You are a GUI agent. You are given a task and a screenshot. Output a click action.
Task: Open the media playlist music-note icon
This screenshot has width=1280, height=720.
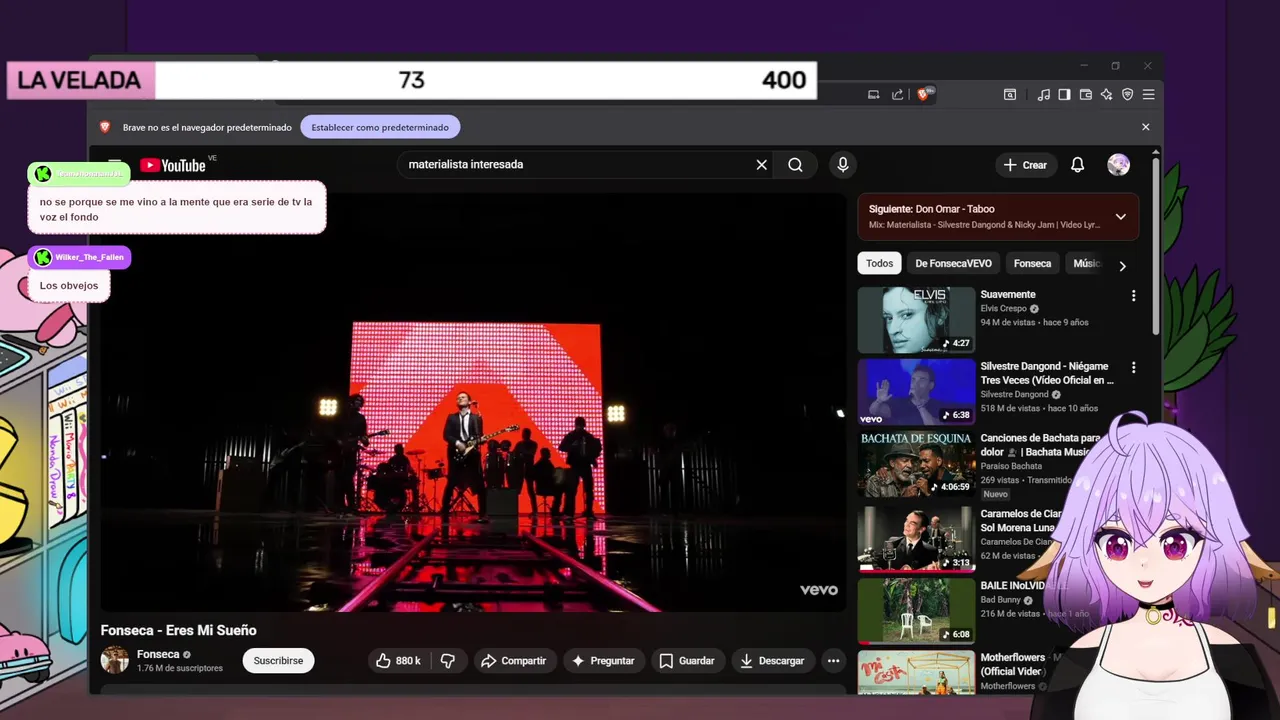click(x=1043, y=94)
